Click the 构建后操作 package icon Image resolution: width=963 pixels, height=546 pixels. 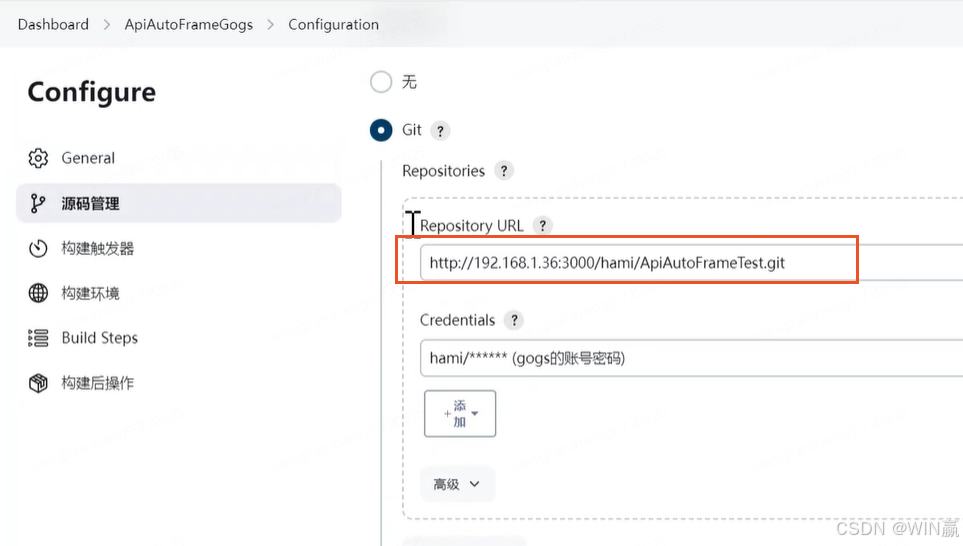(38, 383)
